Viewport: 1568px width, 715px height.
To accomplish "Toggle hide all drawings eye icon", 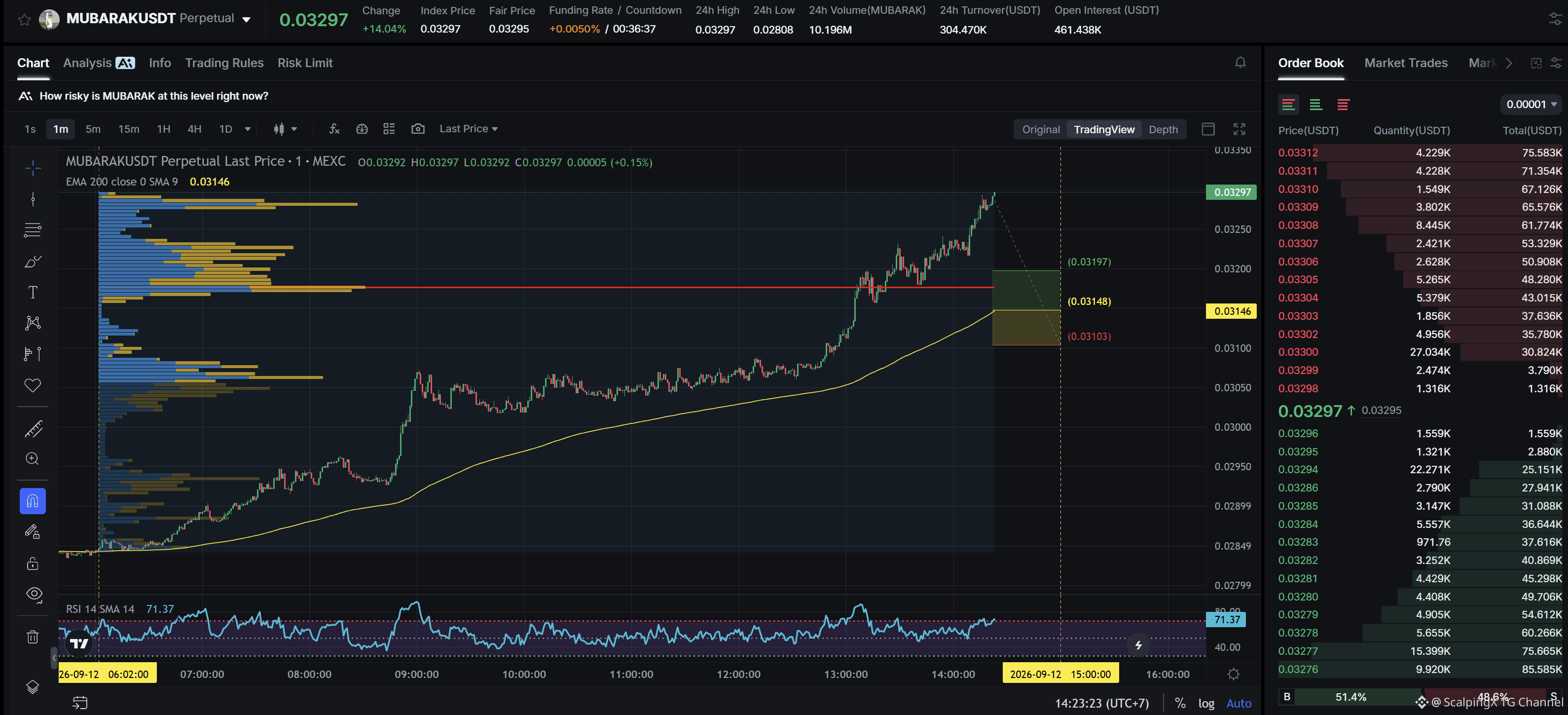I will pos(34,595).
